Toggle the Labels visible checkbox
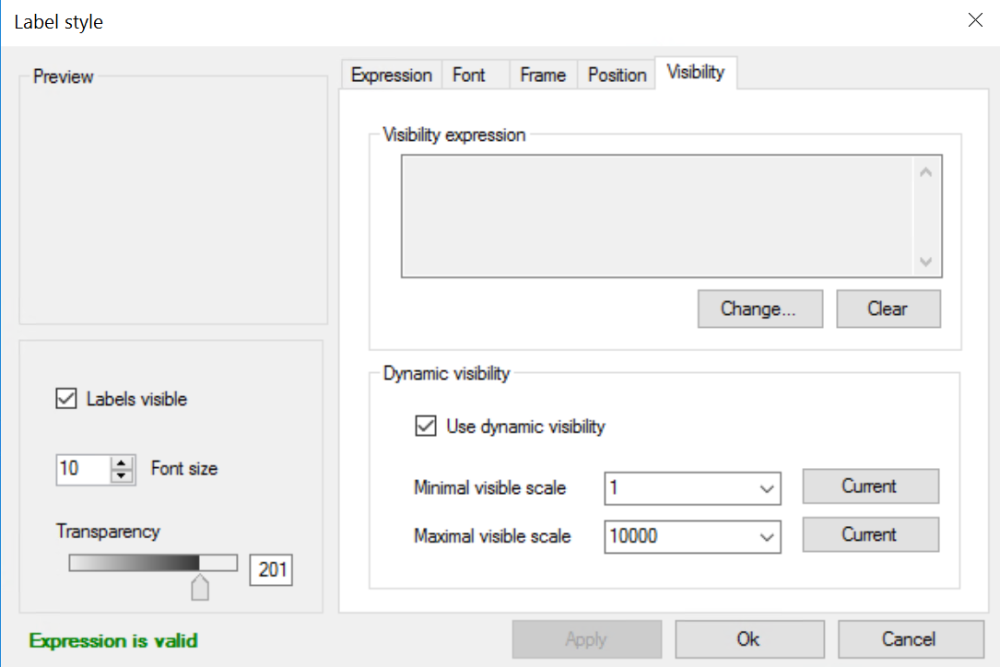Image resolution: width=1000 pixels, height=667 pixels. coord(65,398)
